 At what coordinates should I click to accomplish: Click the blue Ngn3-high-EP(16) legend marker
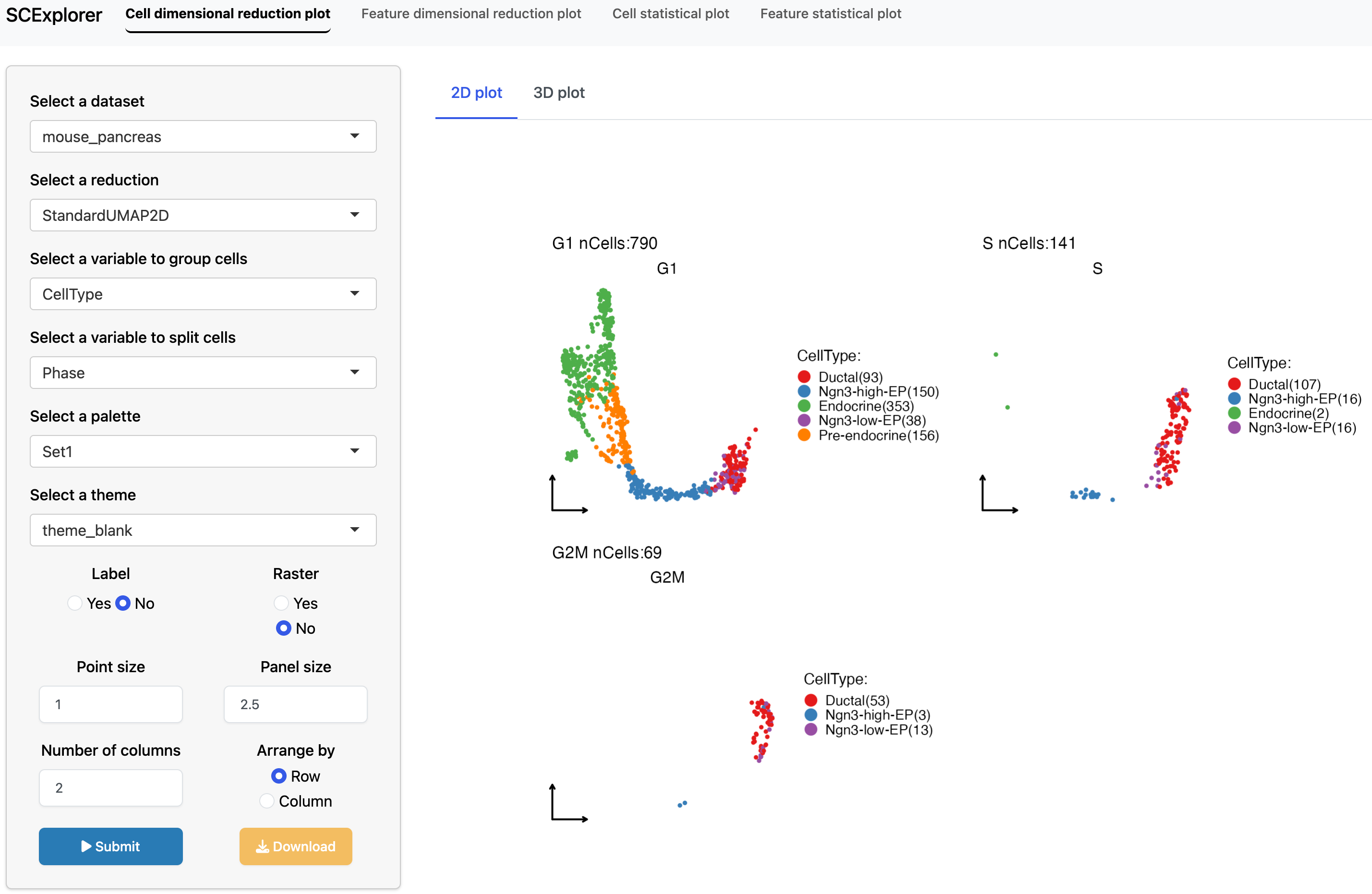click(x=1234, y=399)
